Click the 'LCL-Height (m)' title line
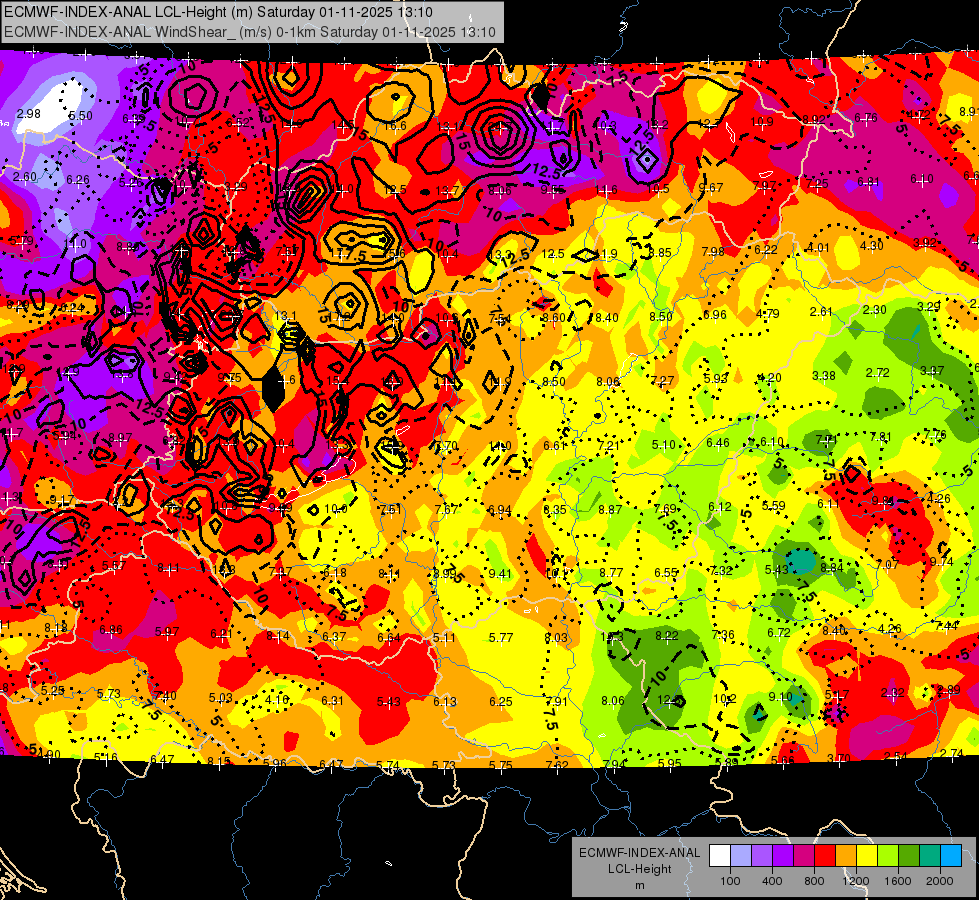 [219, 12]
